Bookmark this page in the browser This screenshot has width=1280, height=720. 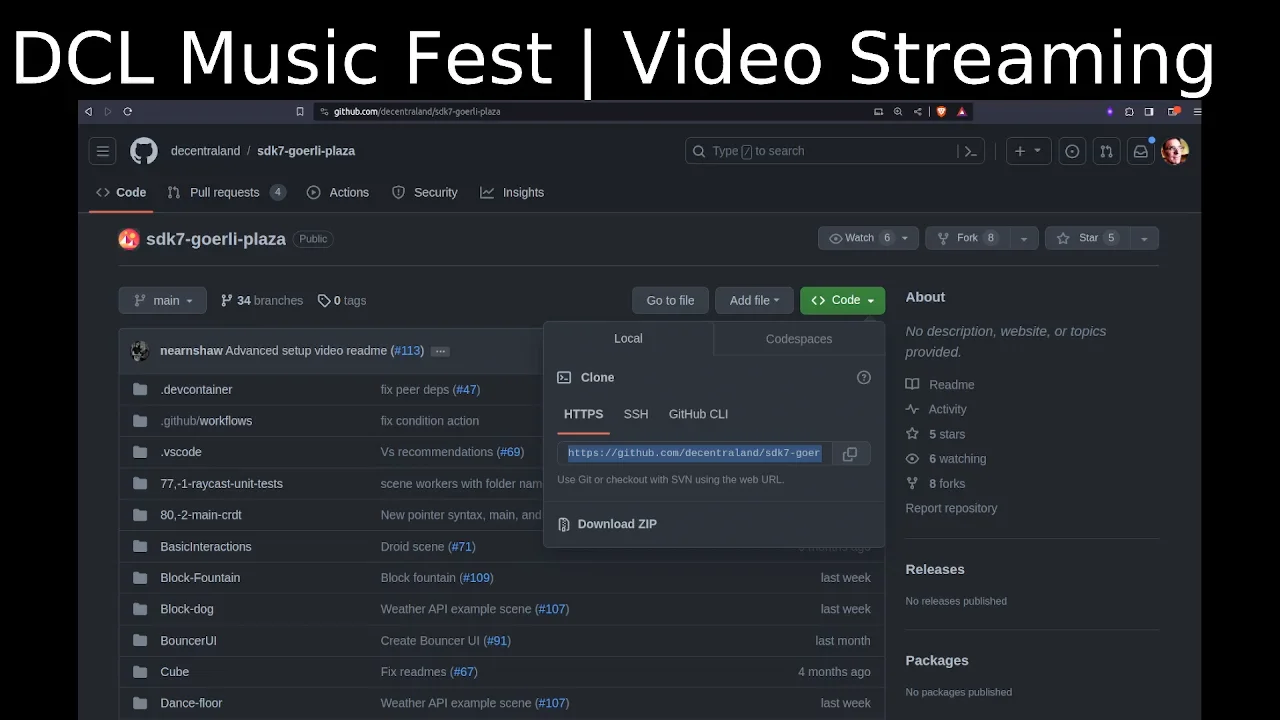click(x=299, y=111)
